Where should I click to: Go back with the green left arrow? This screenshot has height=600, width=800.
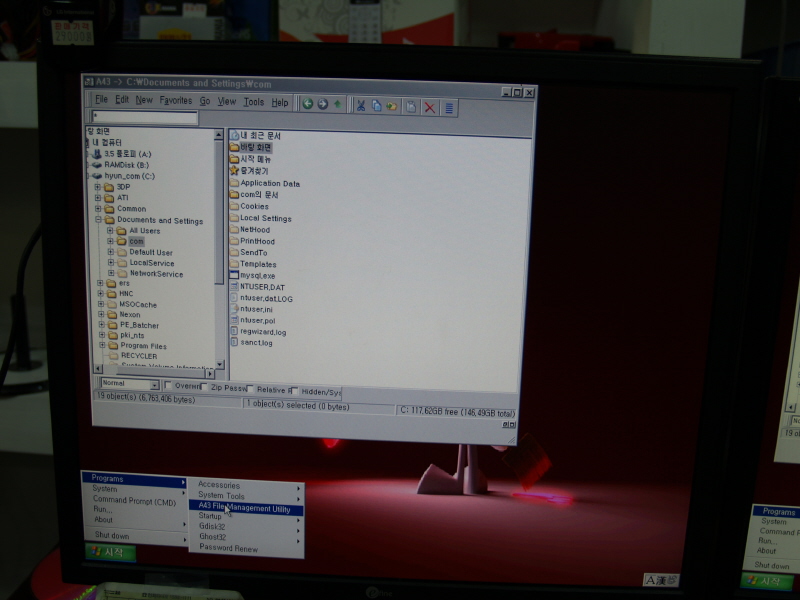pyautogui.click(x=307, y=104)
